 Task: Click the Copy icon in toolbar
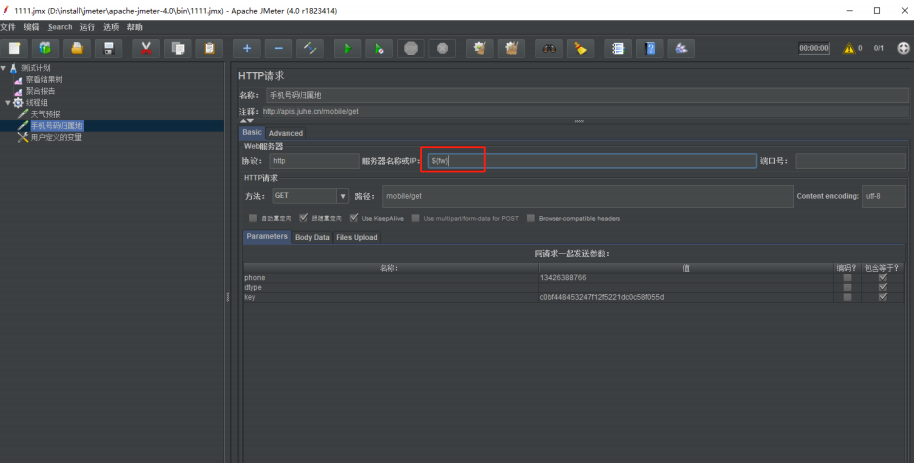tap(177, 48)
